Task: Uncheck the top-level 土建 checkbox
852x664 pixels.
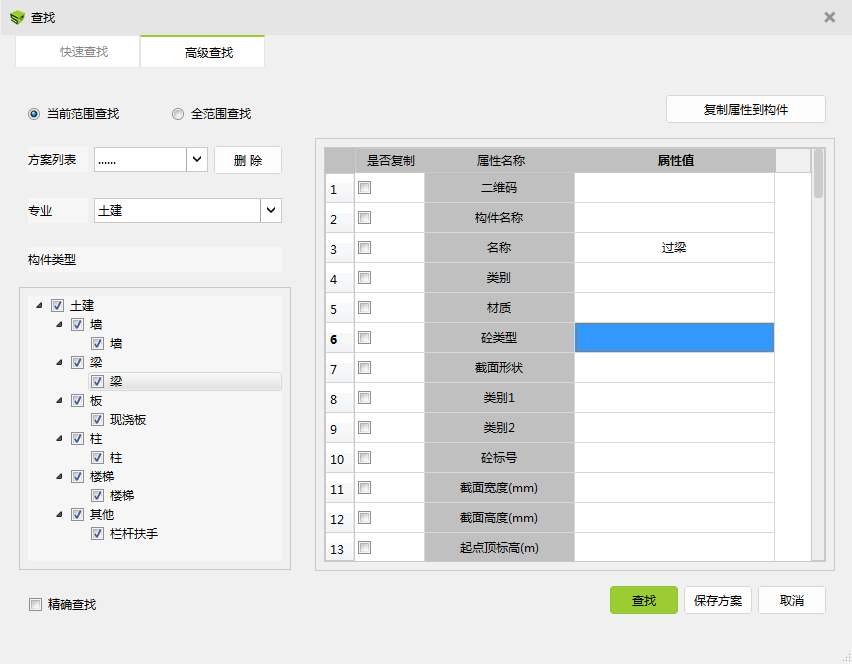Action: point(58,305)
